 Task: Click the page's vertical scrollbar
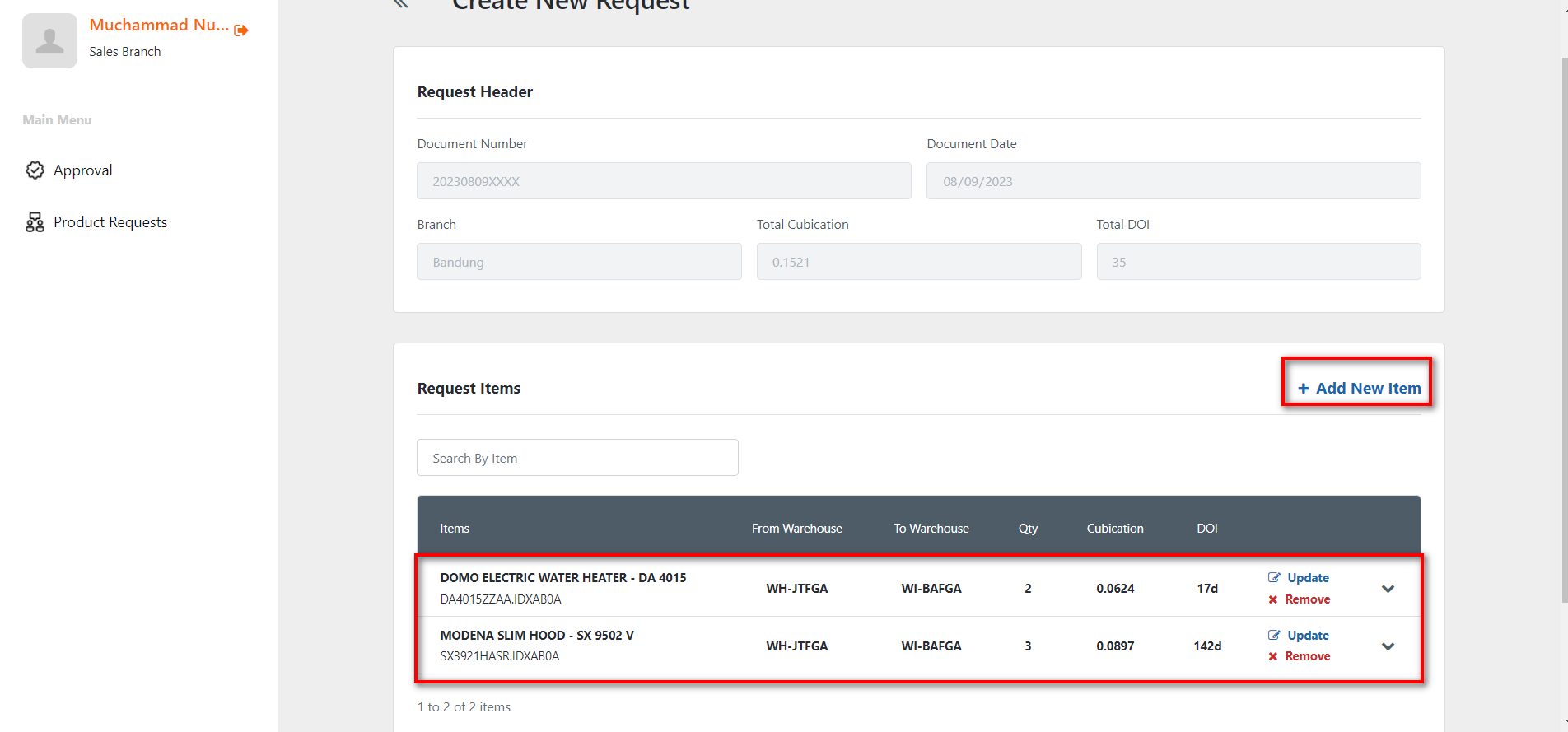click(x=1564, y=329)
